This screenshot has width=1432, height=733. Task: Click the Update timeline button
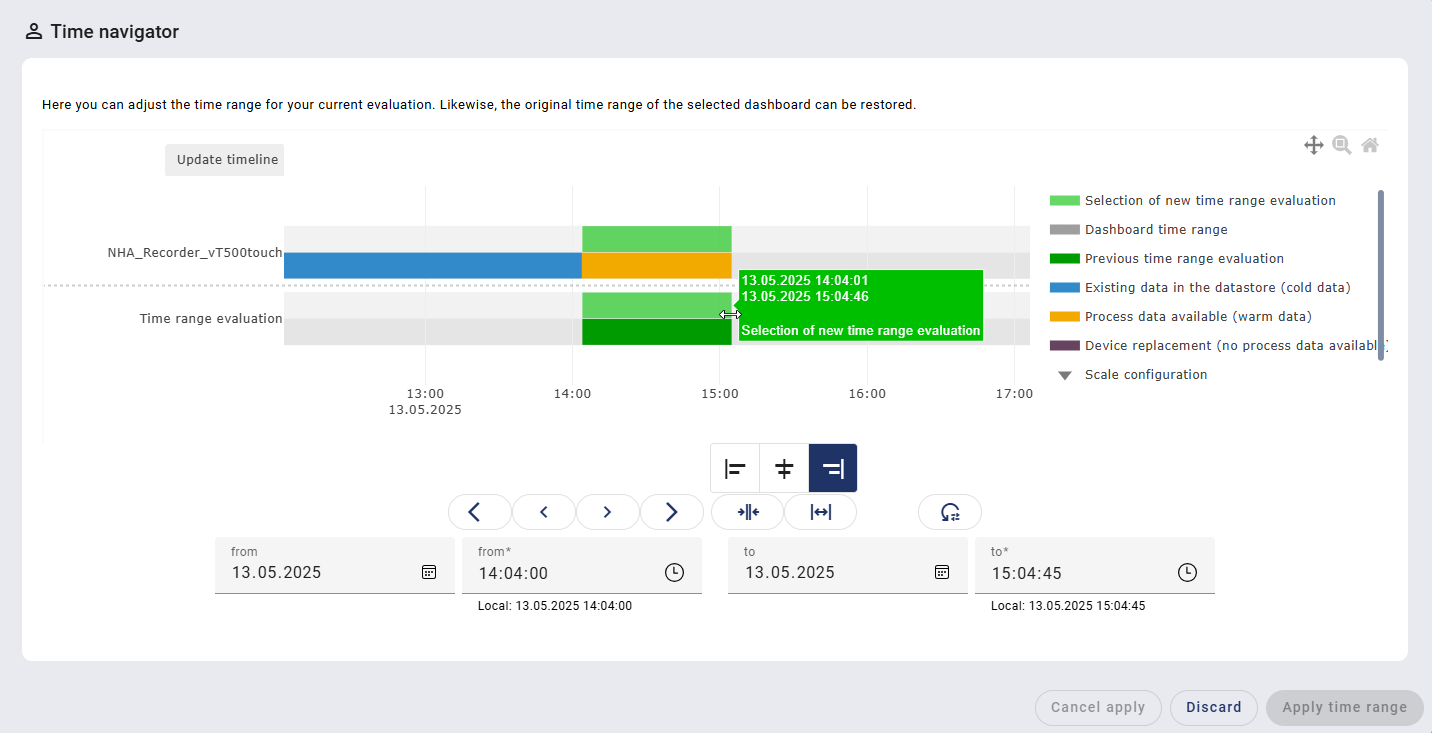pyautogui.click(x=225, y=160)
